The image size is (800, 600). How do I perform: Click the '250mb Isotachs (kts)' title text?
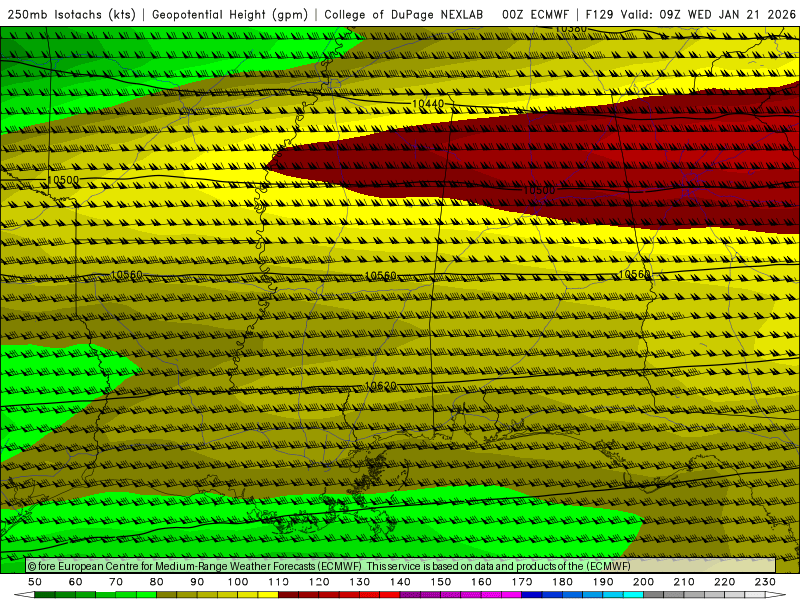(x=71, y=14)
